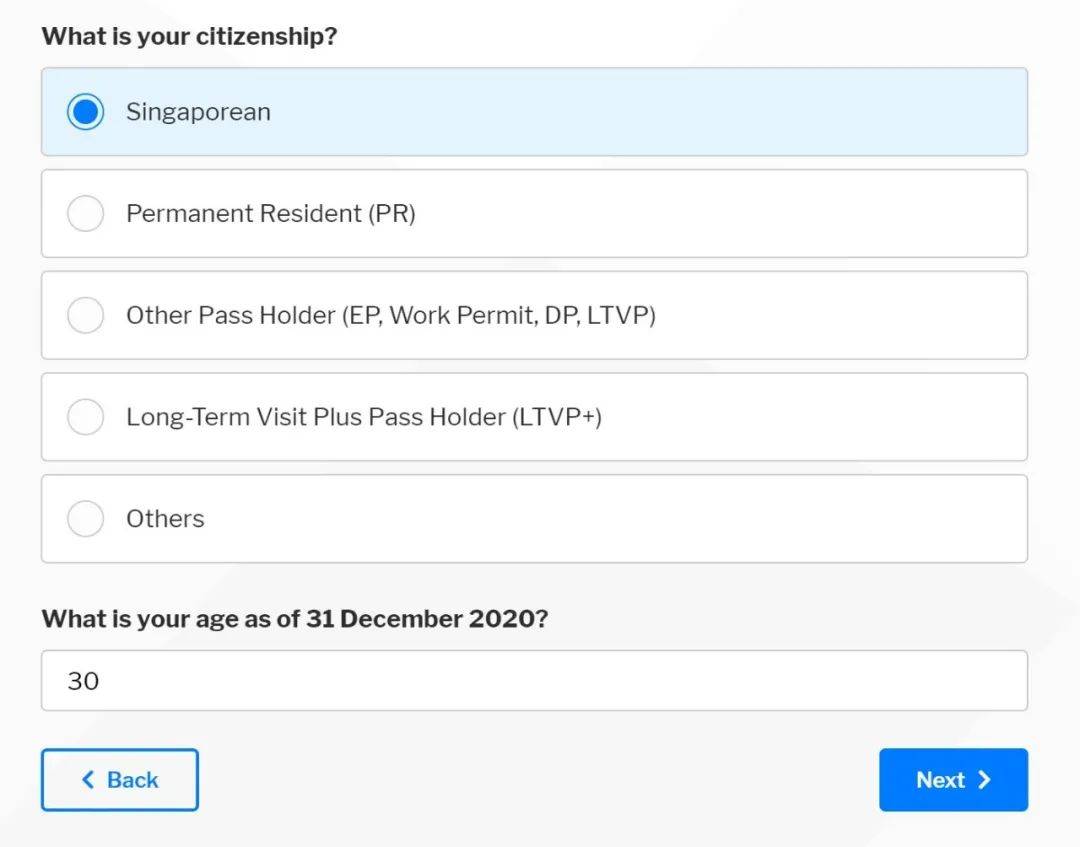Click the "Permanent Resident (PR)" option text
This screenshot has height=847, width=1080.
tap(270, 213)
